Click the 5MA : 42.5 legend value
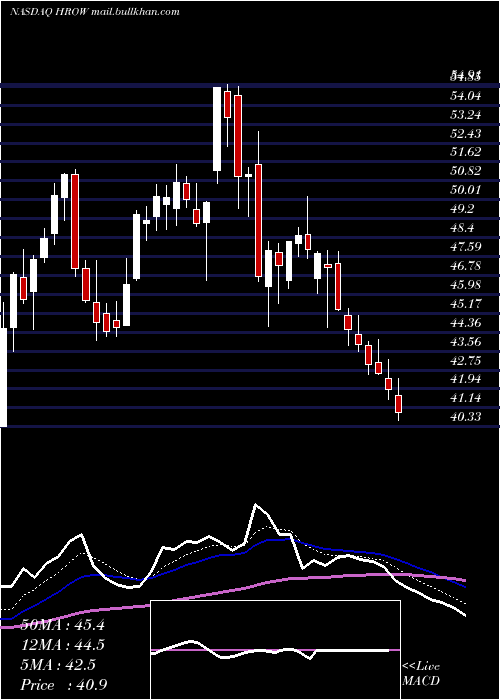500x700 pixels. pos(58,665)
